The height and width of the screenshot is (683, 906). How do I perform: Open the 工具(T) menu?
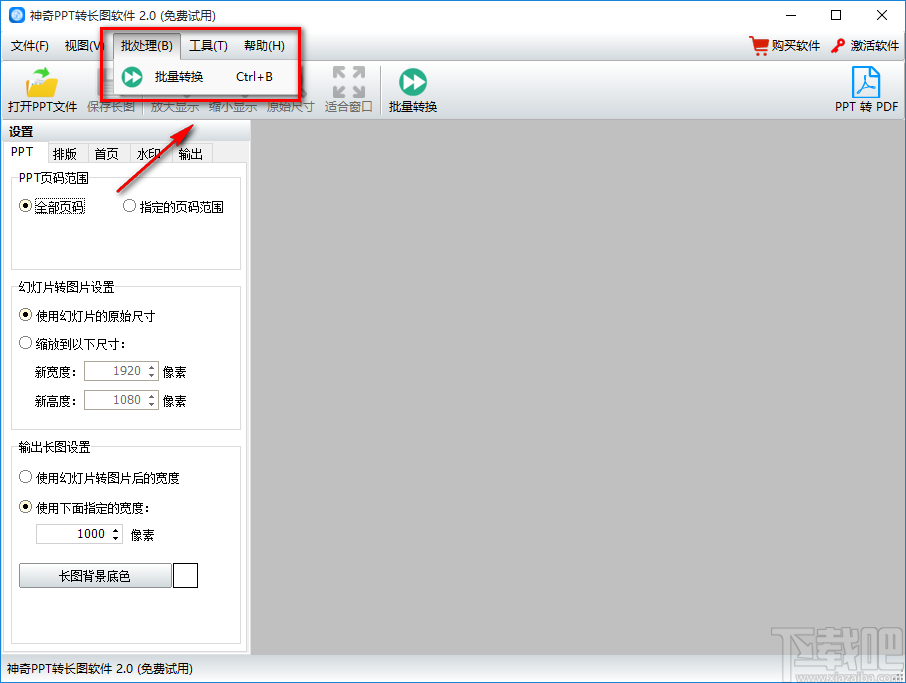click(208, 46)
